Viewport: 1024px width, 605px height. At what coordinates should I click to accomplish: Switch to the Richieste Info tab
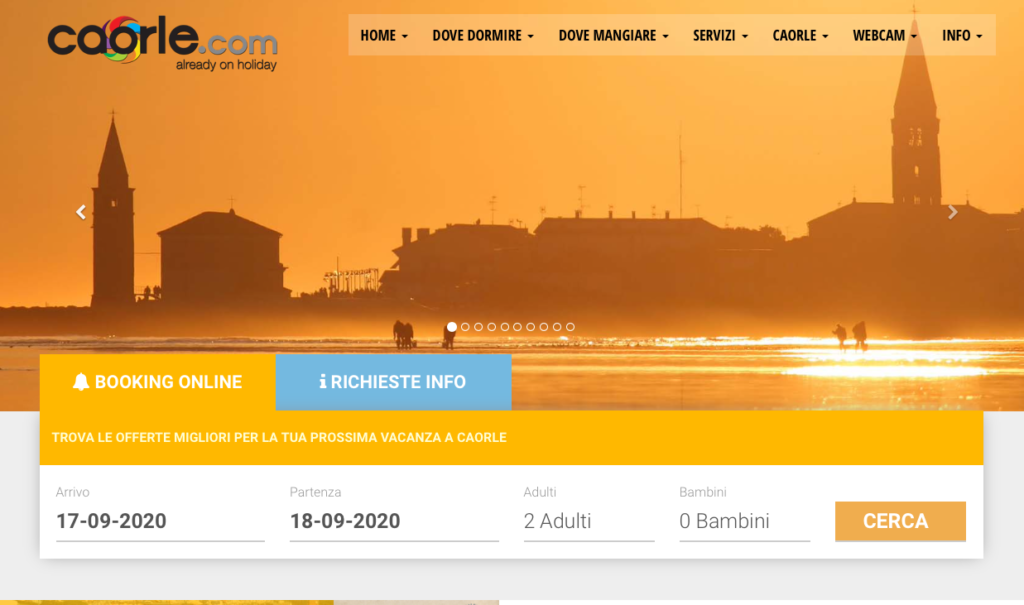click(x=393, y=382)
